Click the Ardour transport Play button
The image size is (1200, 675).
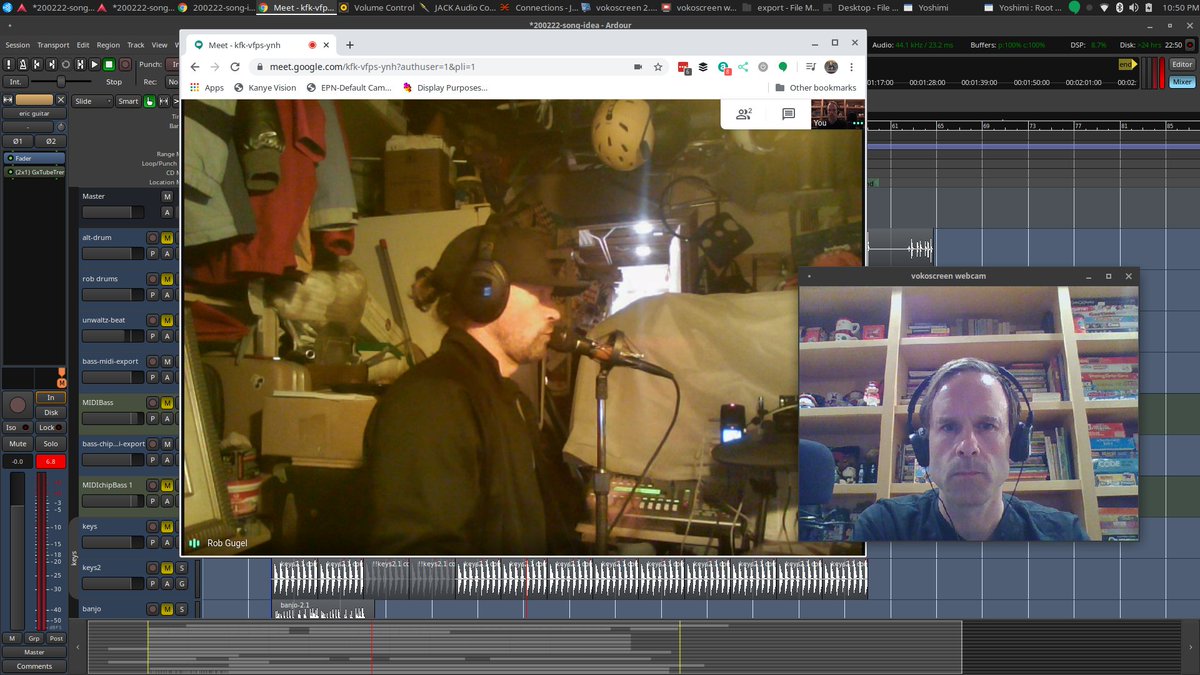94,64
